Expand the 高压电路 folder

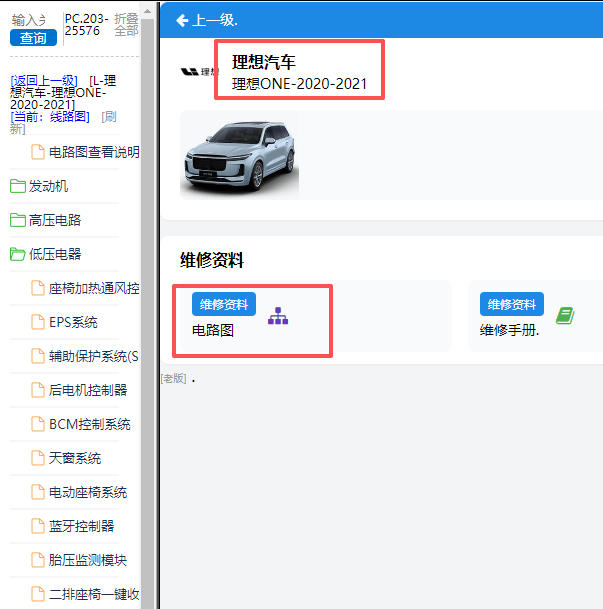[55, 220]
